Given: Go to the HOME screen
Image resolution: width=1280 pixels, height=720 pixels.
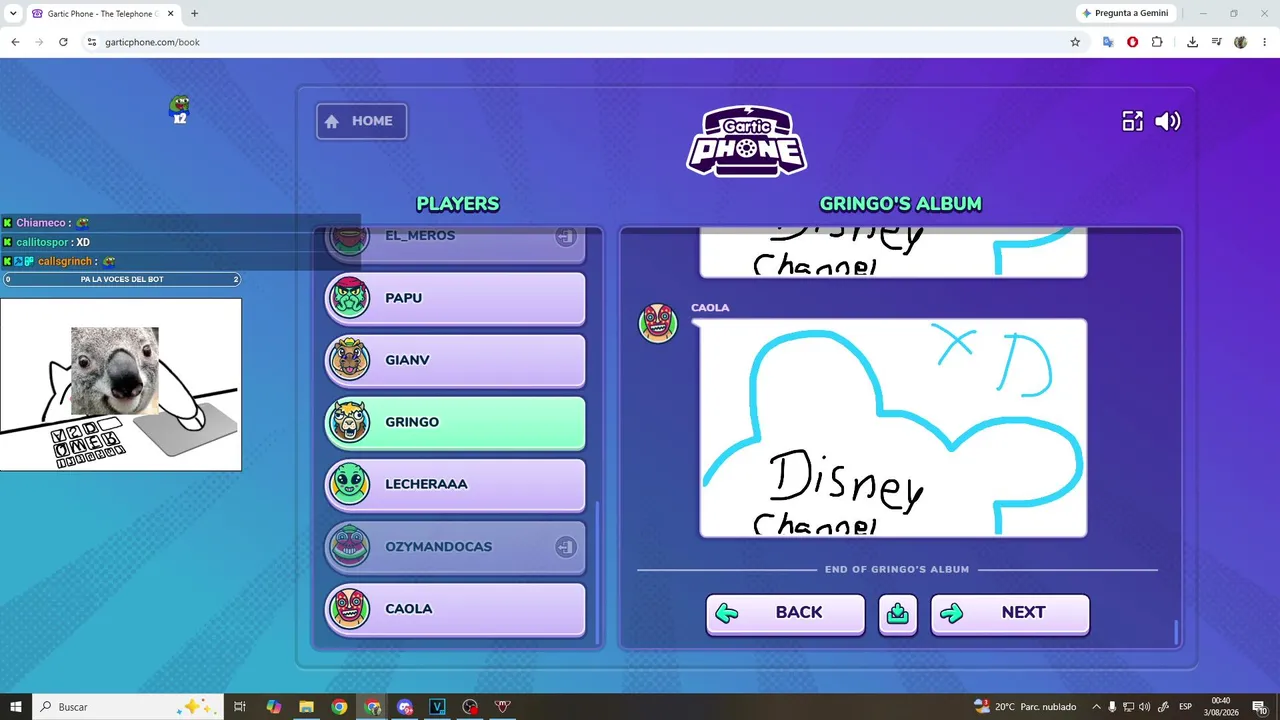Looking at the screenshot, I should pos(361,121).
